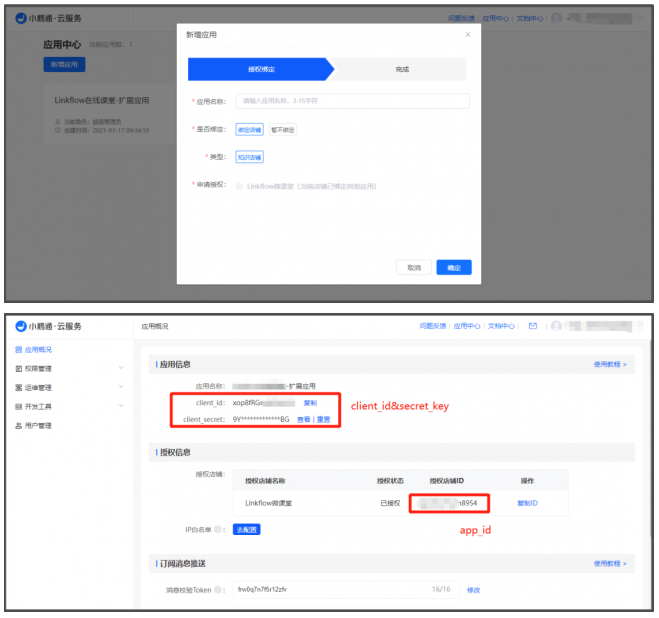Open 用户管理 in the sidebar
The image size is (659, 618).
pyautogui.click(x=38, y=426)
